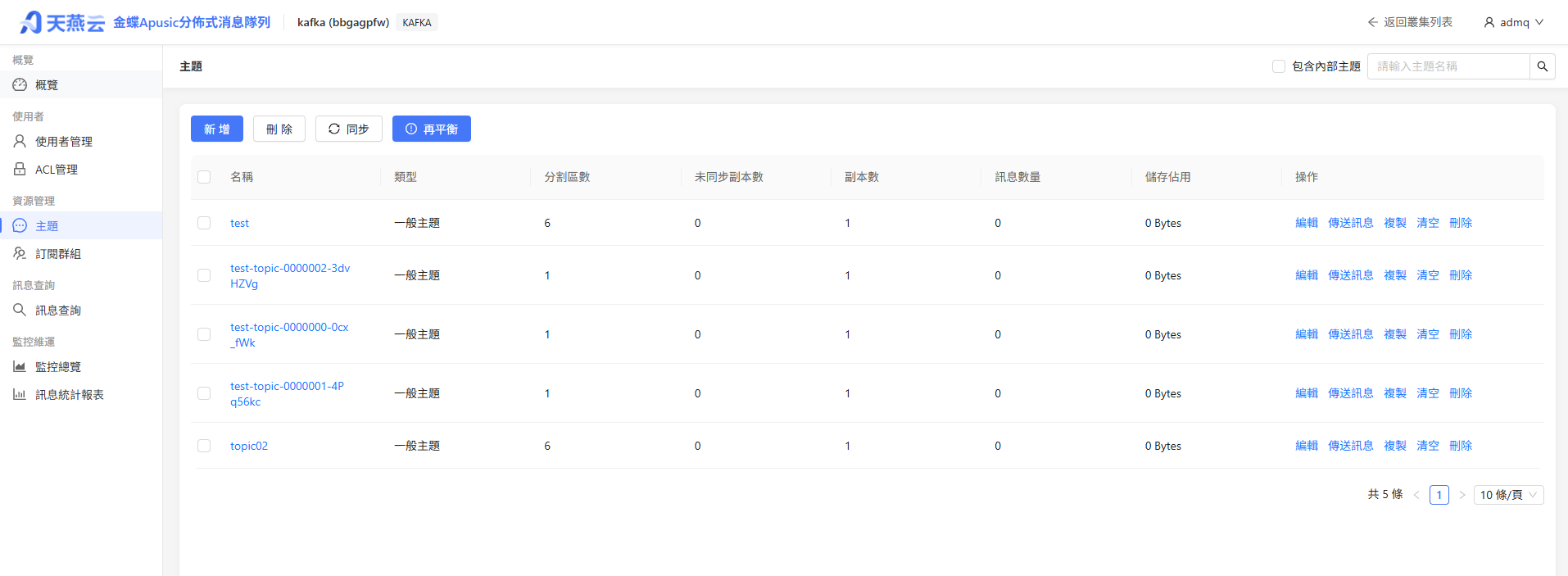
Task: Click page number 1 in pagination
Action: [x=1439, y=495]
